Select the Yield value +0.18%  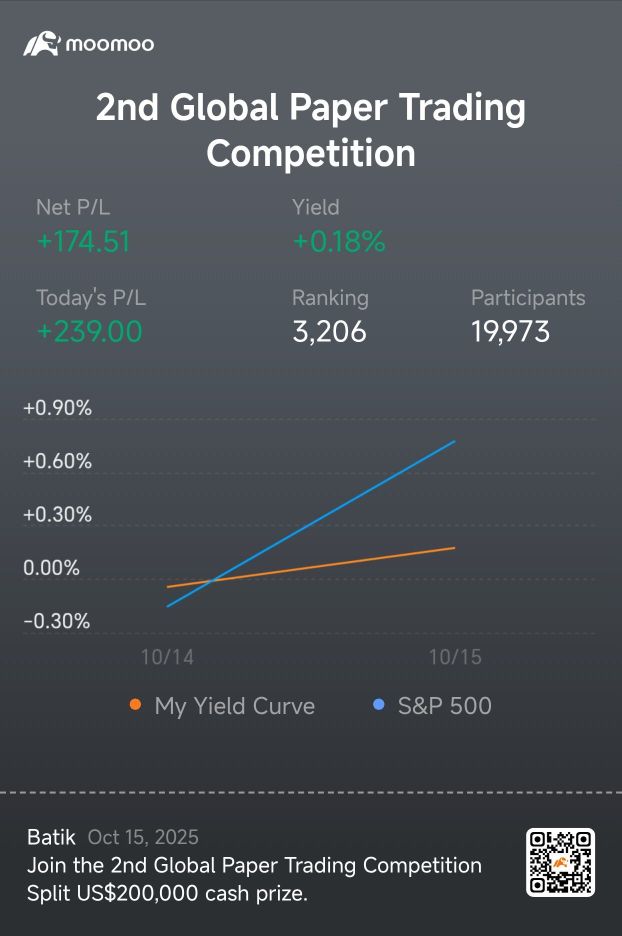coord(339,242)
